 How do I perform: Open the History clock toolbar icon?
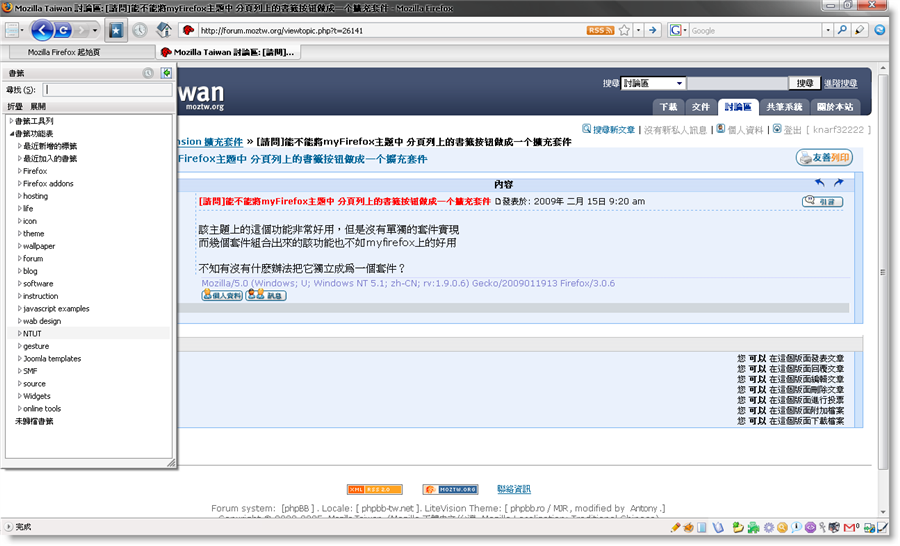(139, 30)
